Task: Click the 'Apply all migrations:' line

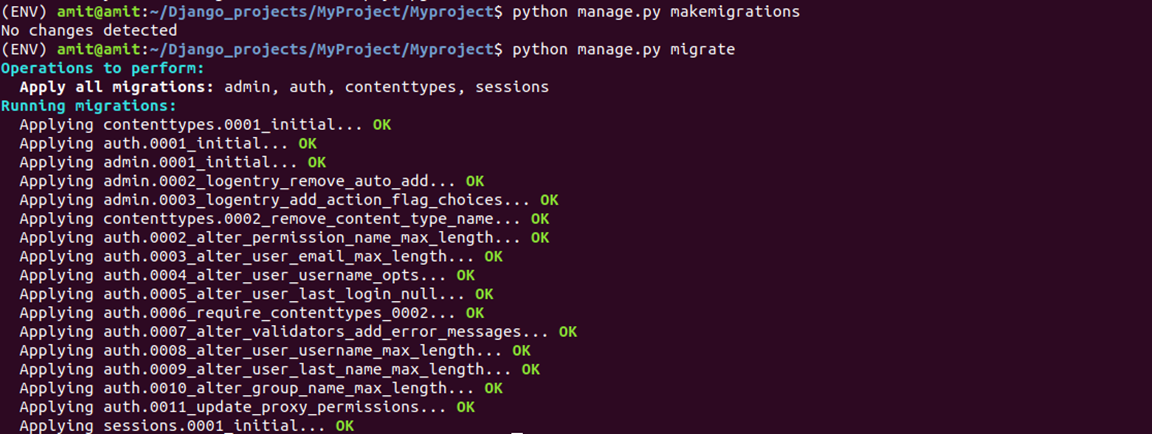Action: (284, 87)
